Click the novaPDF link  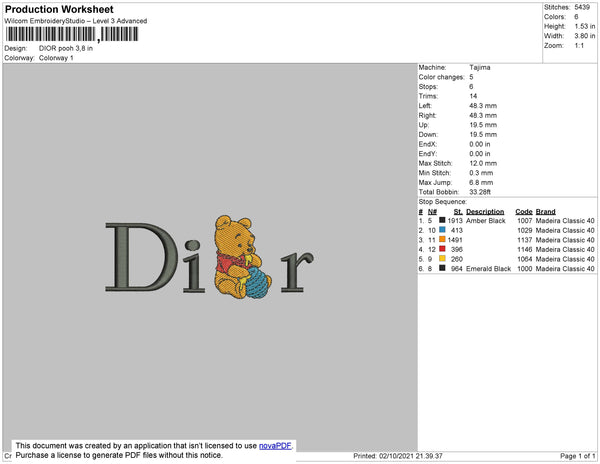[x=275, y=446]
